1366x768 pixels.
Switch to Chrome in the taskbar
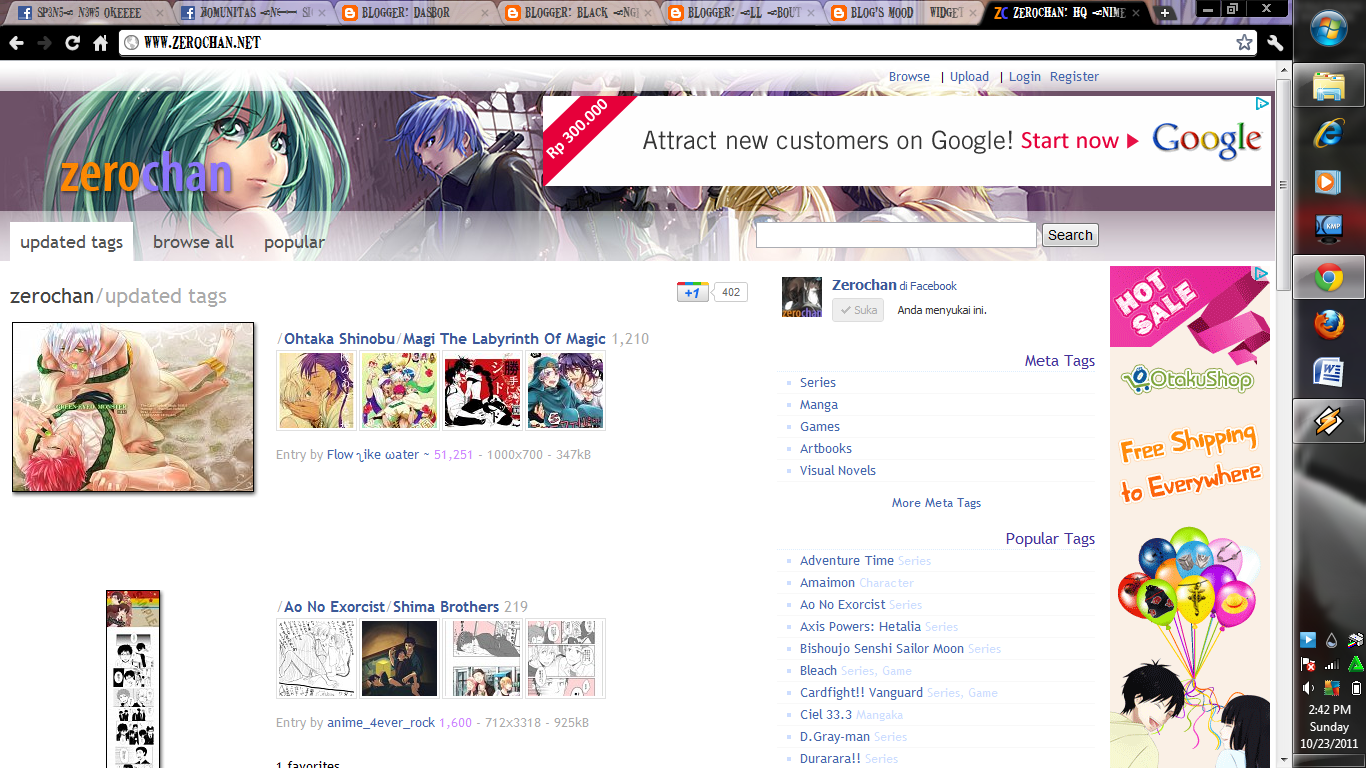click(1329, 277)
